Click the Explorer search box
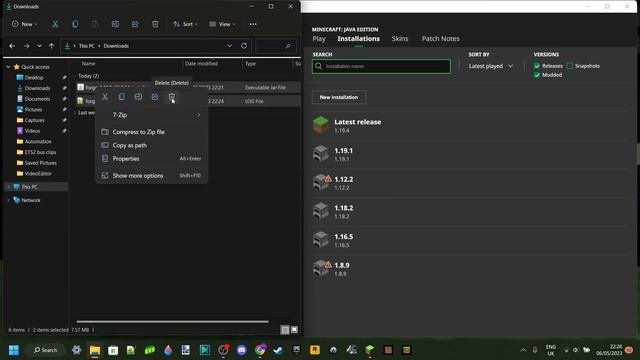The image size is (640, 360). pyautogui.click(x=276, y=46)
